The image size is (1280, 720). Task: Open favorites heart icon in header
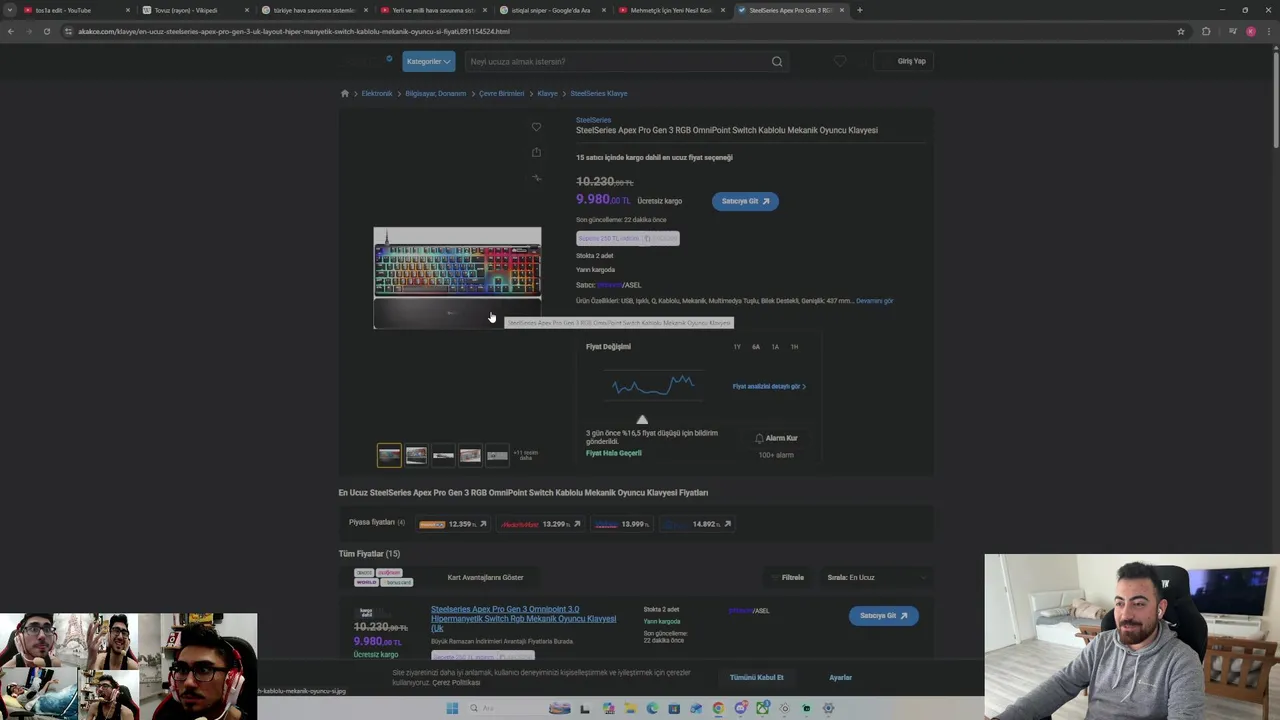(x=840, y=61)
